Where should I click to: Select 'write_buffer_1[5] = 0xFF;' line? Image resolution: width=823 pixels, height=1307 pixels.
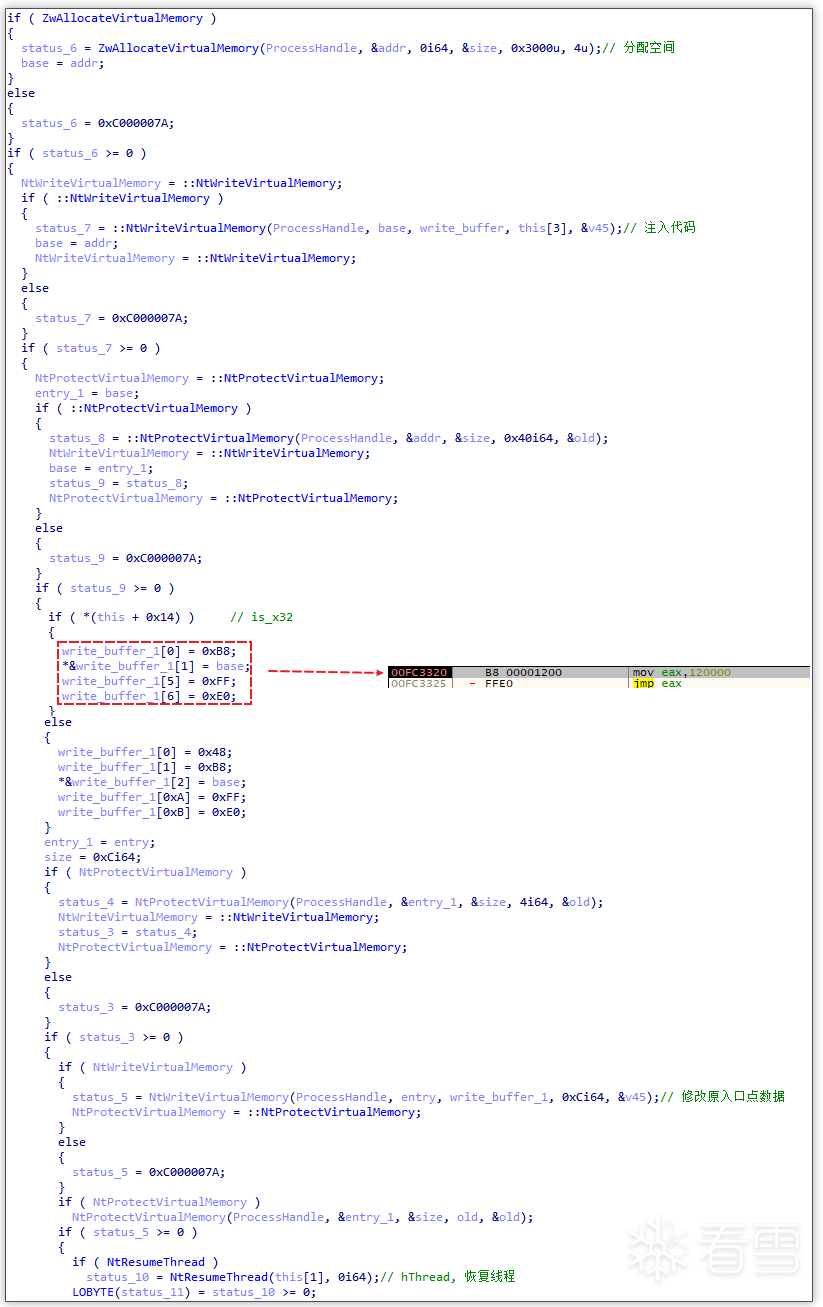149,681
